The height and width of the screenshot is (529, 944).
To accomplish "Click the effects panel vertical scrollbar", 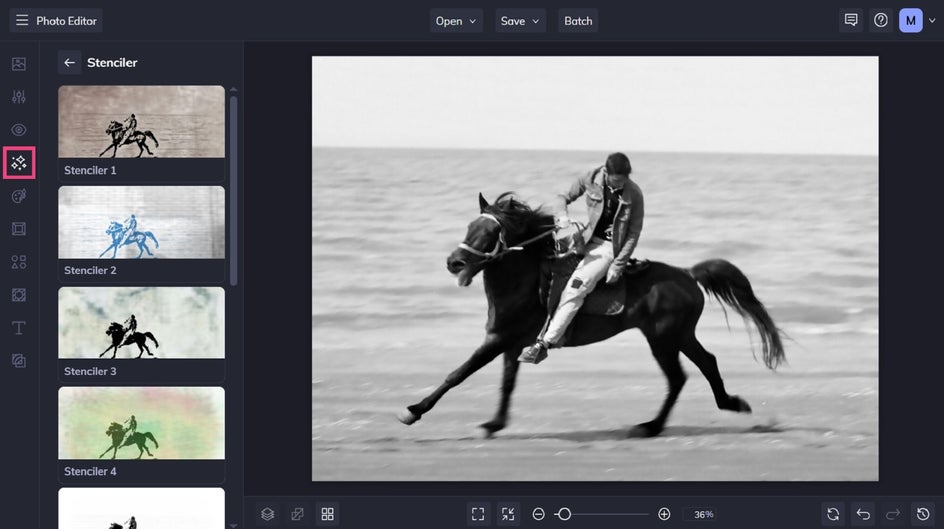I will click(x=234, y=191).
